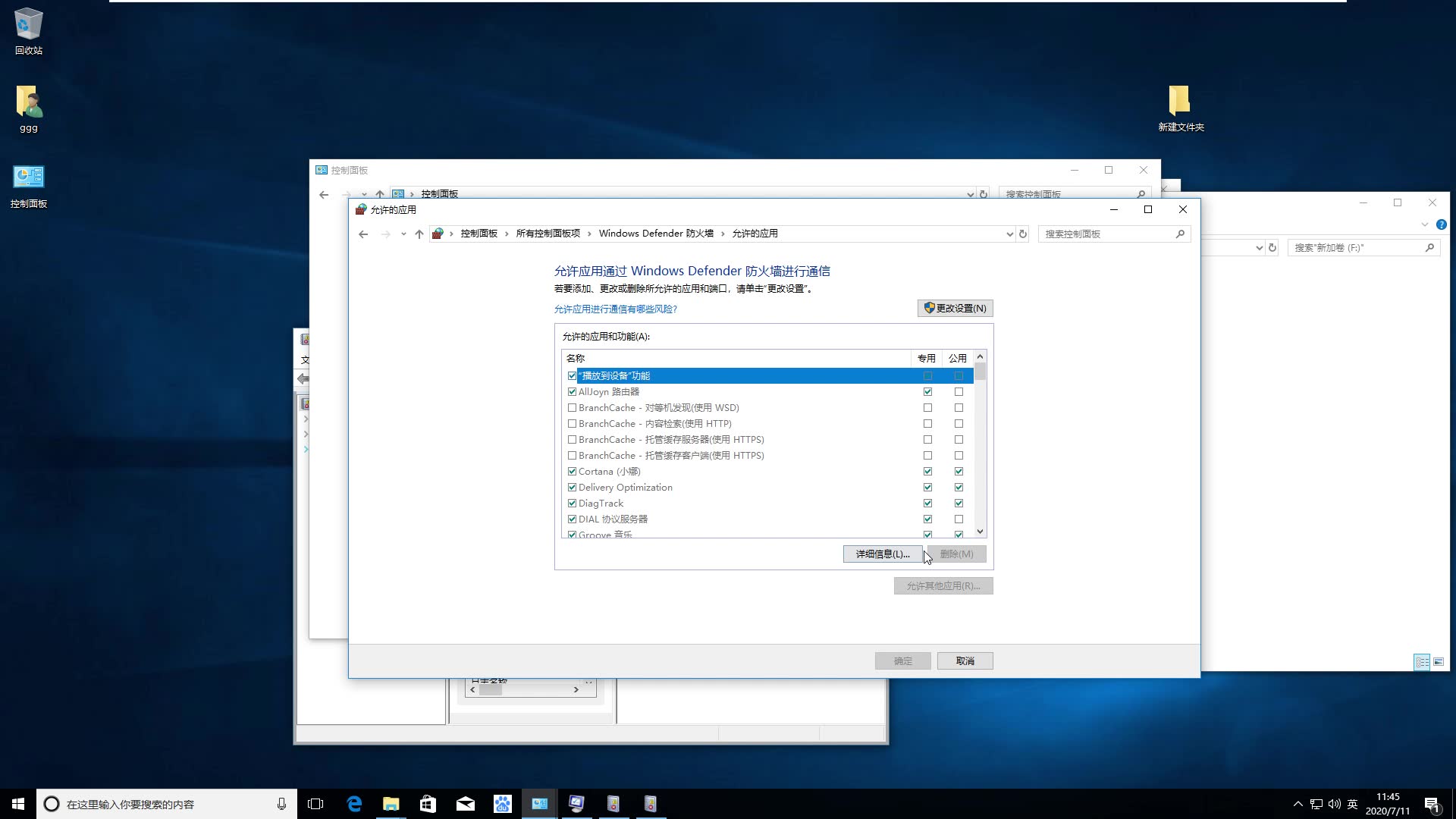The width and height of the screenshot is (1456, 819).
Task: Open recent locations dropdown beside forward arrow
Action: [x=403, y=234]
